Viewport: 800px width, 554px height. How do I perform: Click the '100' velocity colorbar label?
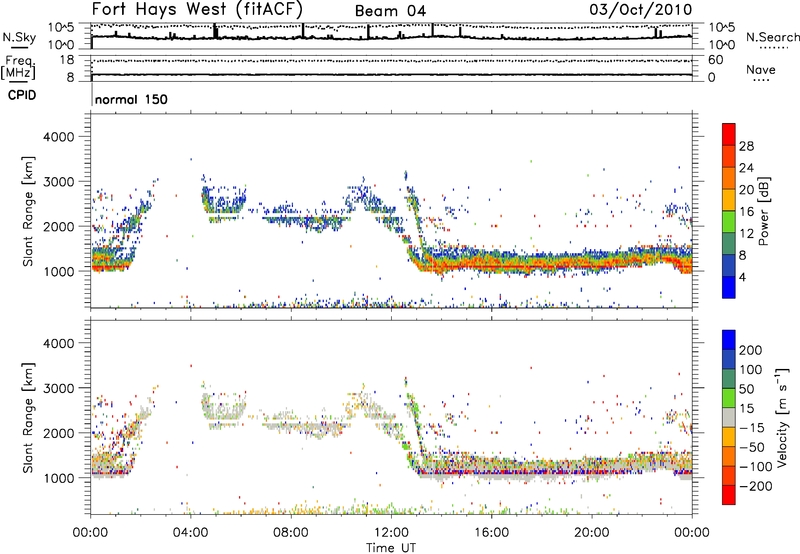click(x=750, y=370)
